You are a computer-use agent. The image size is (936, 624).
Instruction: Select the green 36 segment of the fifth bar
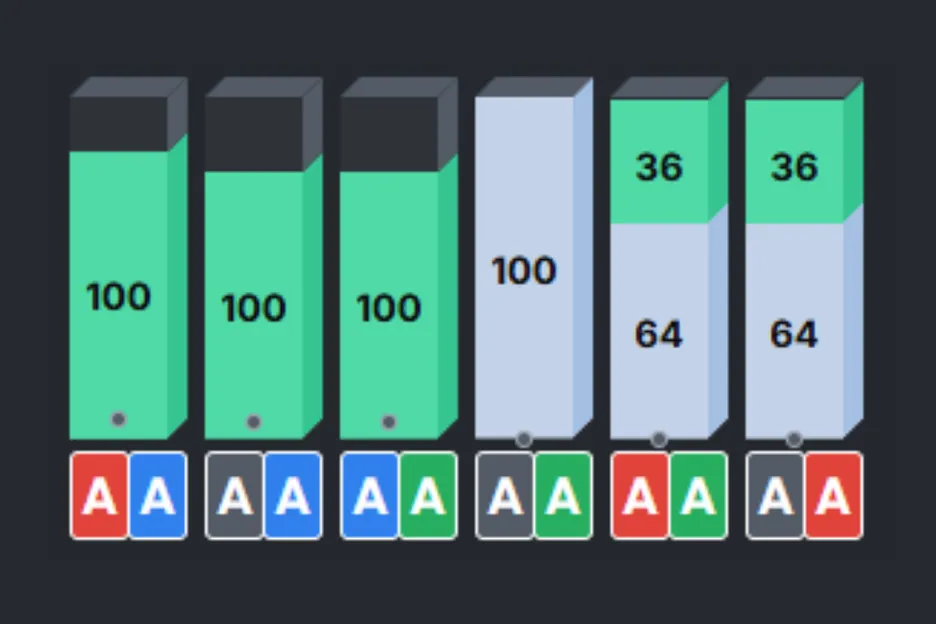coord(659,165)
